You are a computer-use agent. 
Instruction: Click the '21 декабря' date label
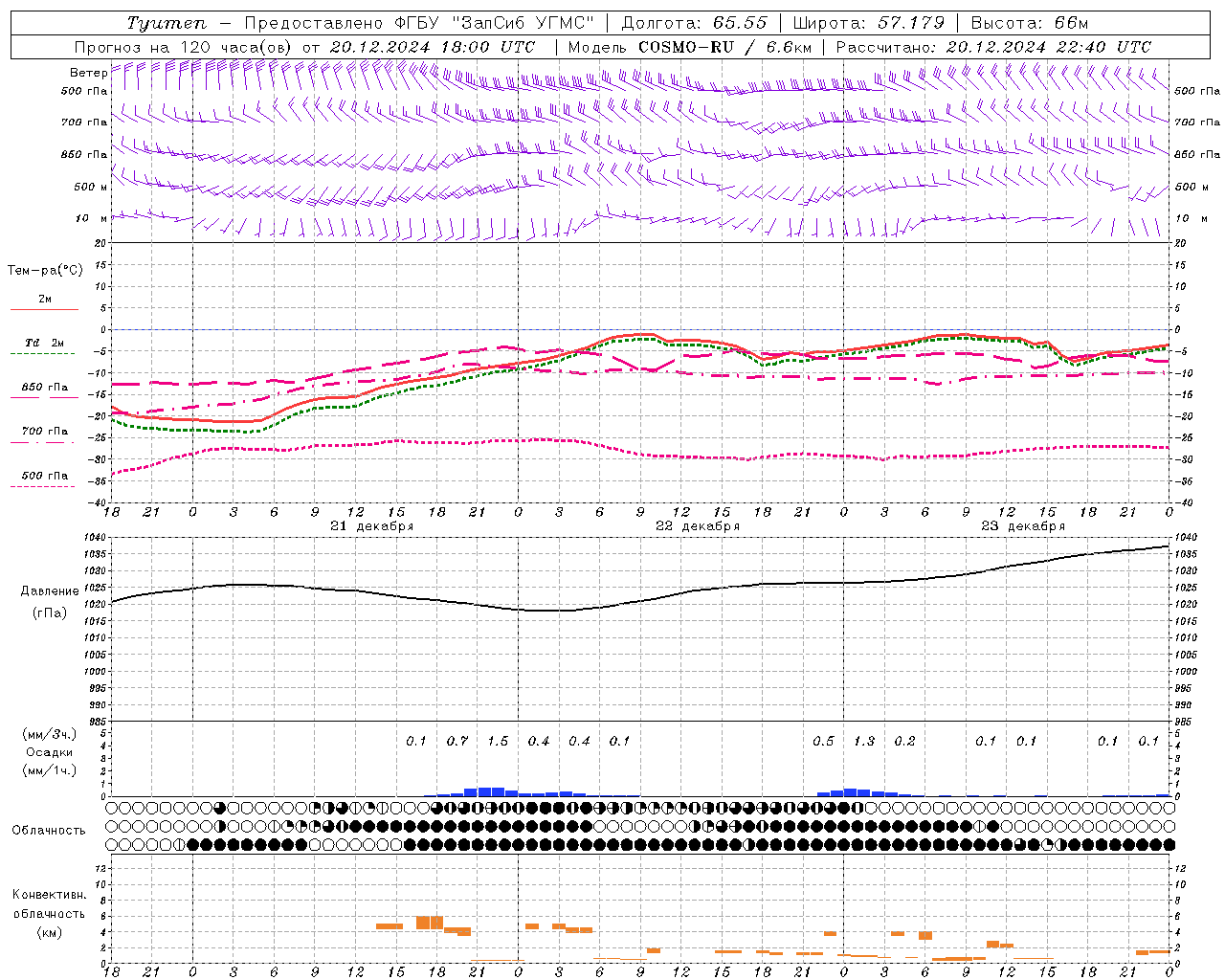tap(372, 526)
